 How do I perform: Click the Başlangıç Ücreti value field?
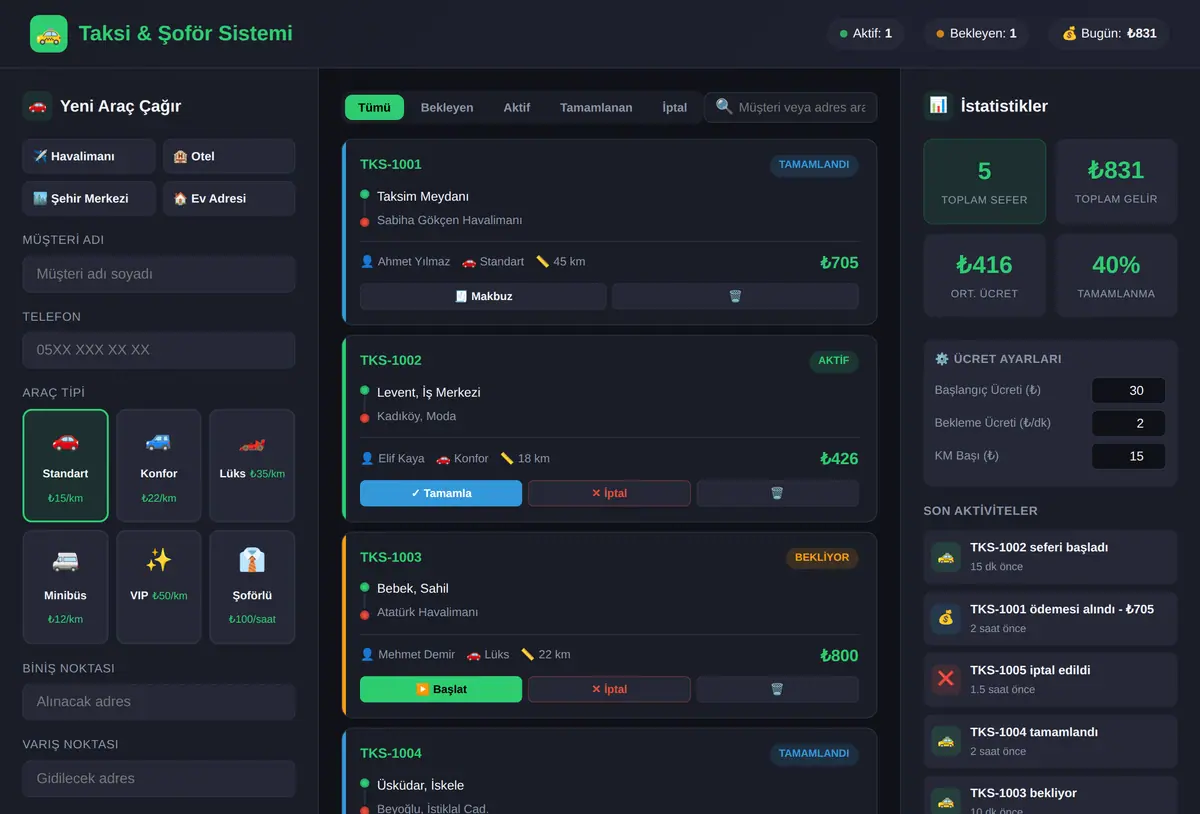point(1128,391)
